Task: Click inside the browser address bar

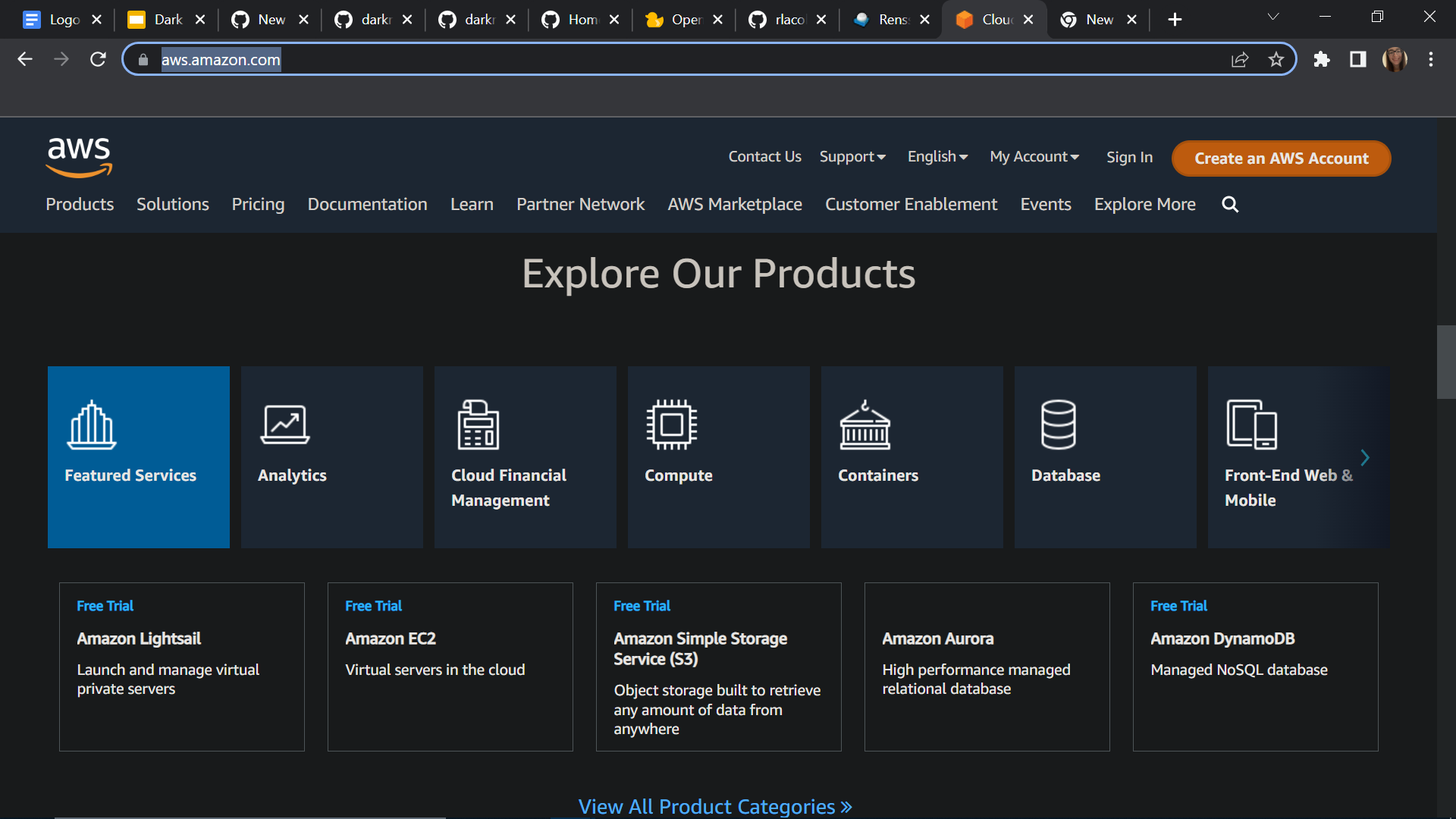Action: click(x=531, y=59)
